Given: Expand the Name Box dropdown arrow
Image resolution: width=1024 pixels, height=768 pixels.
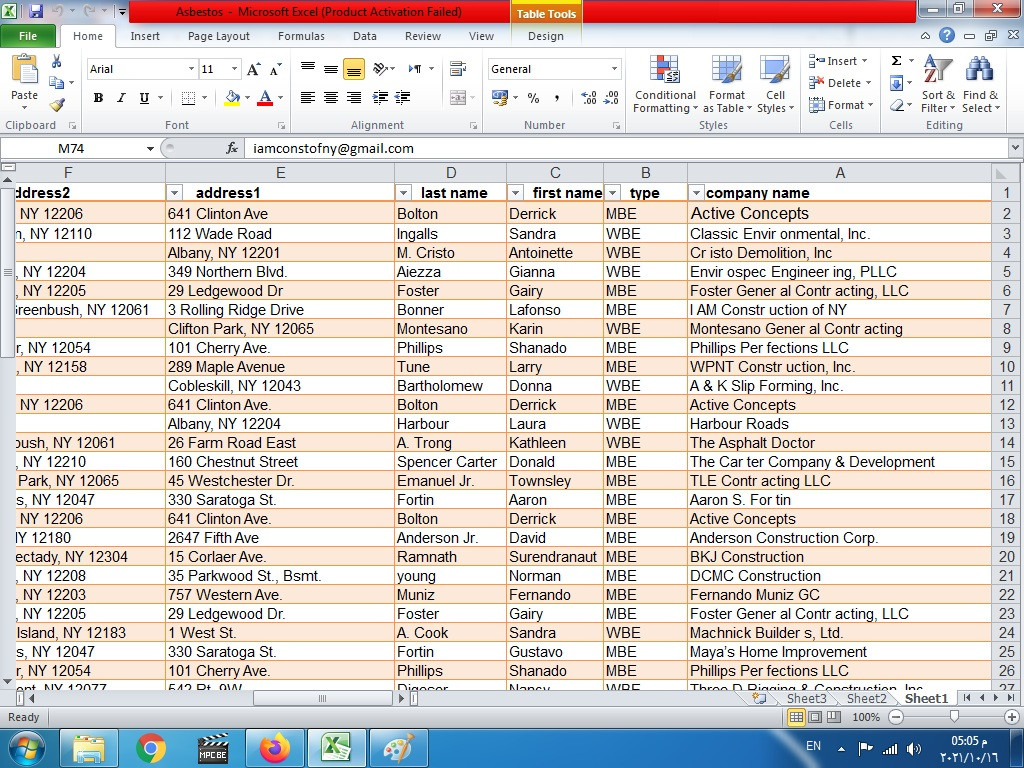Looking at the screenshot, I should coord(150,149).
